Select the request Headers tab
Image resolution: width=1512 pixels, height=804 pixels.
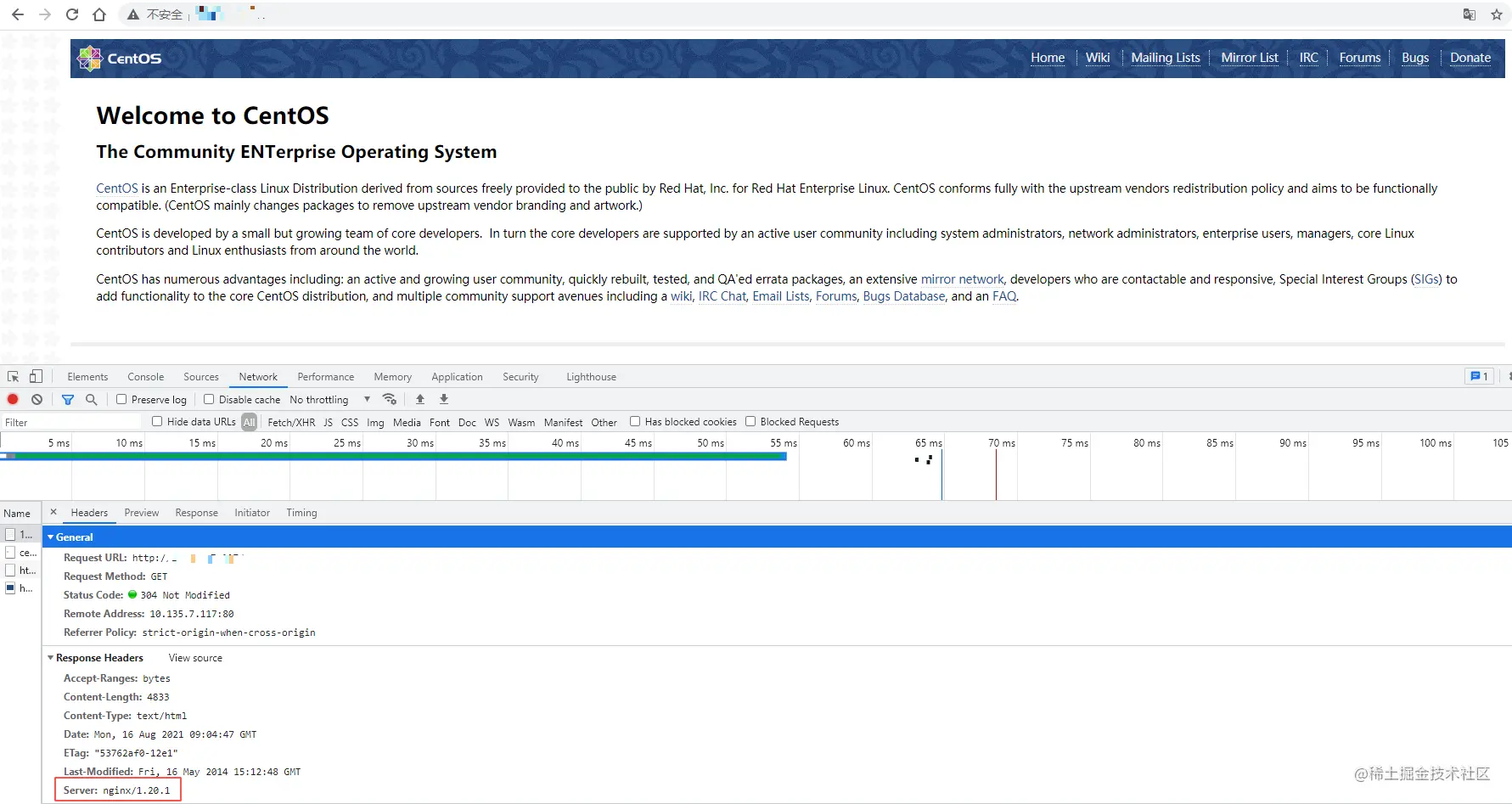pos(89,512)
